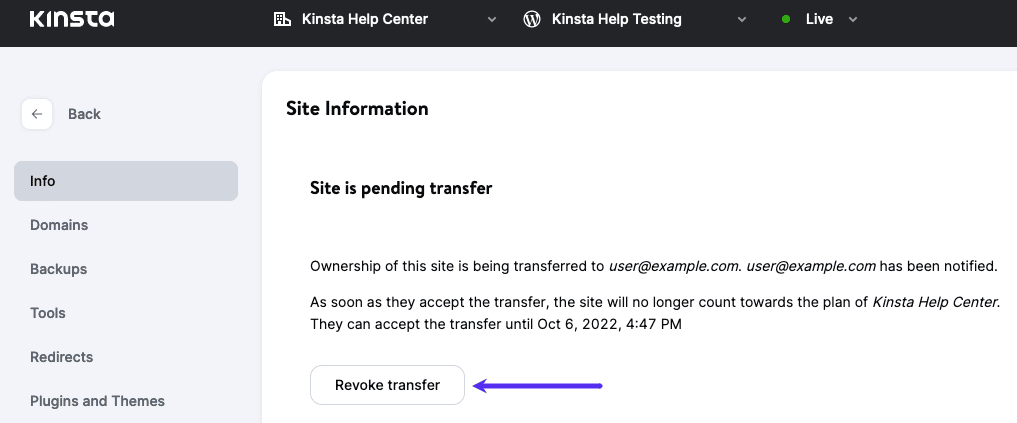The height and width of the screenshot is (423, 1017).
Task: Go to Backups in the sidebar
Action: [x=58, y=269]
